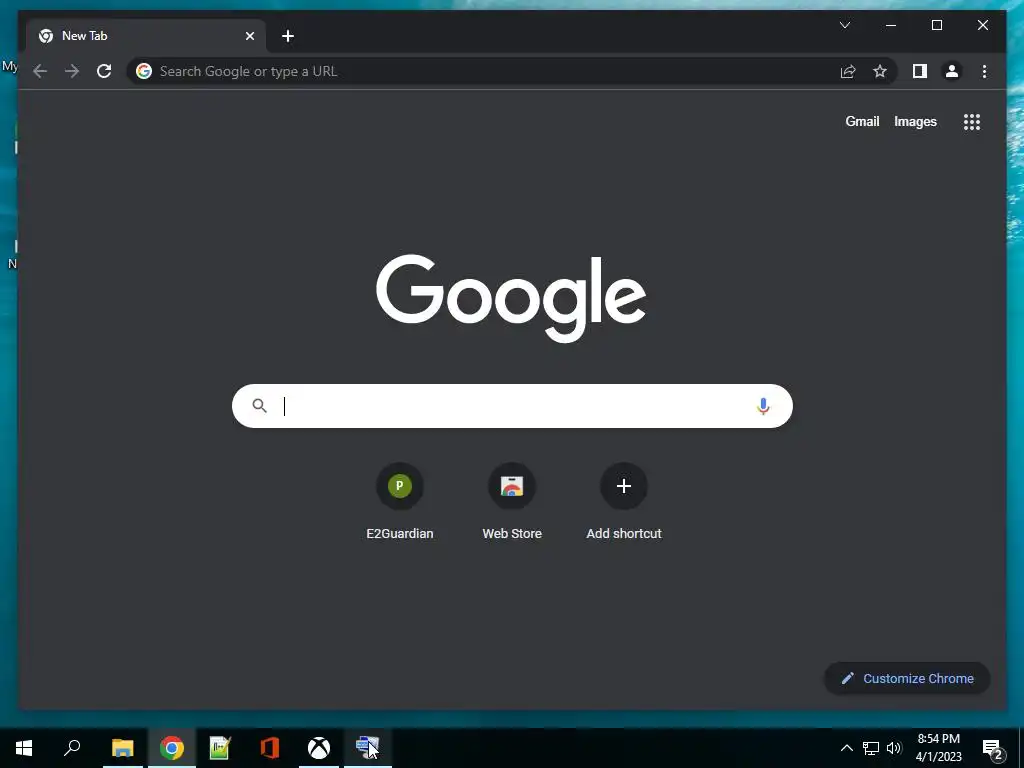Open the taskbar app under the cursor
The image size is (1024, 768).
[368, 748]
